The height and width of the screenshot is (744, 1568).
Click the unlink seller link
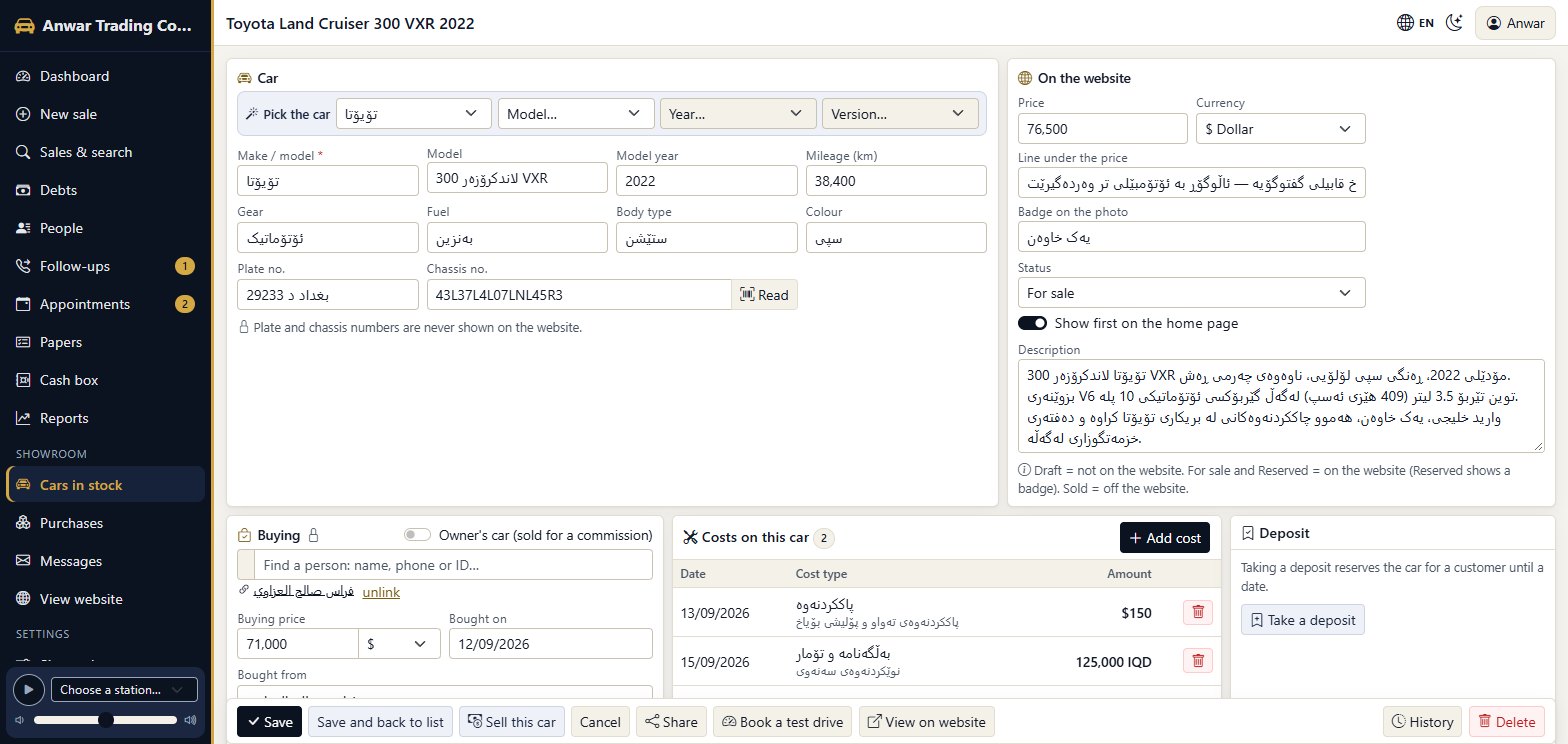click(x=381, y=592)
